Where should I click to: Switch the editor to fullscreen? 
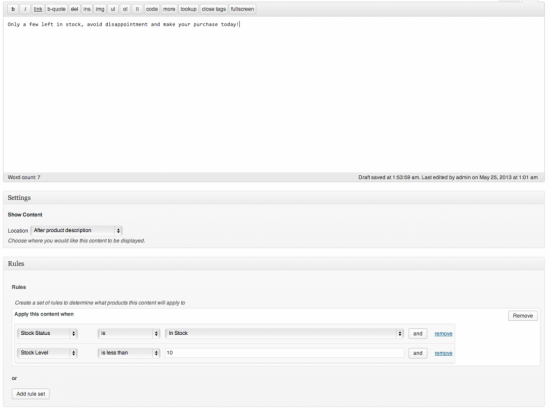pos(242,9)
